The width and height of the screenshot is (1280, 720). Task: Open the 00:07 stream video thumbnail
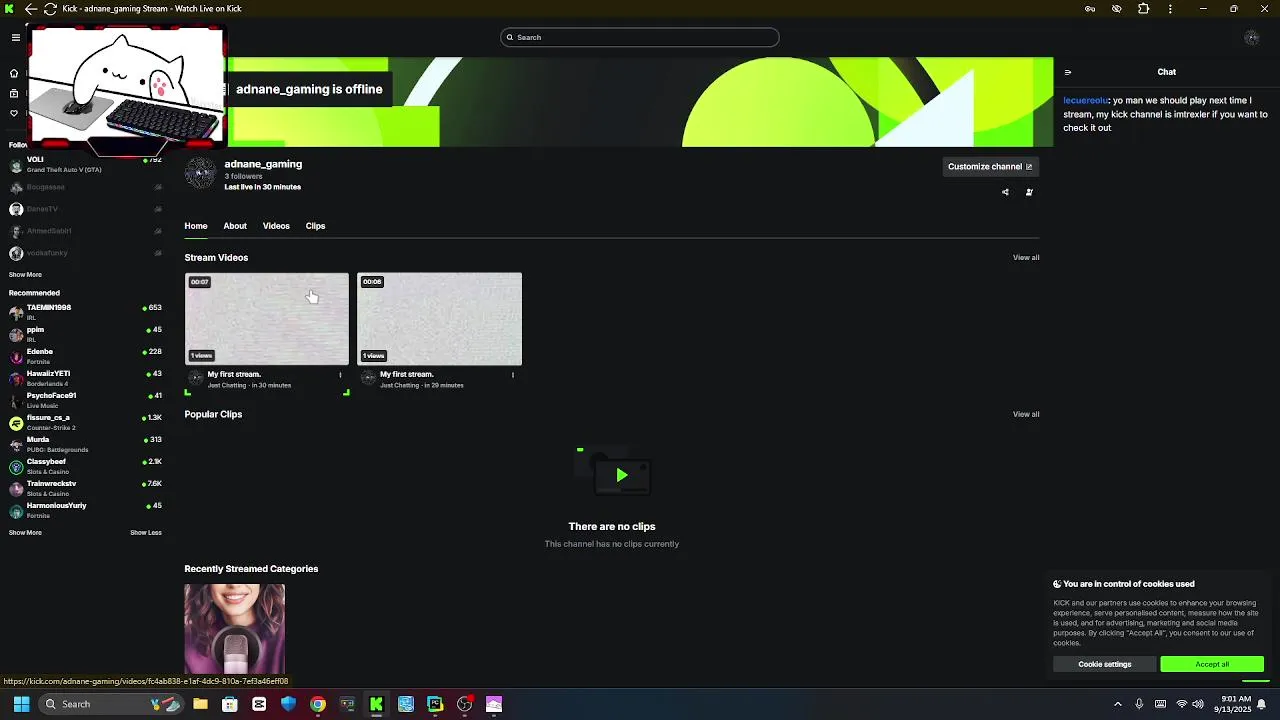(x=267, y=319)
